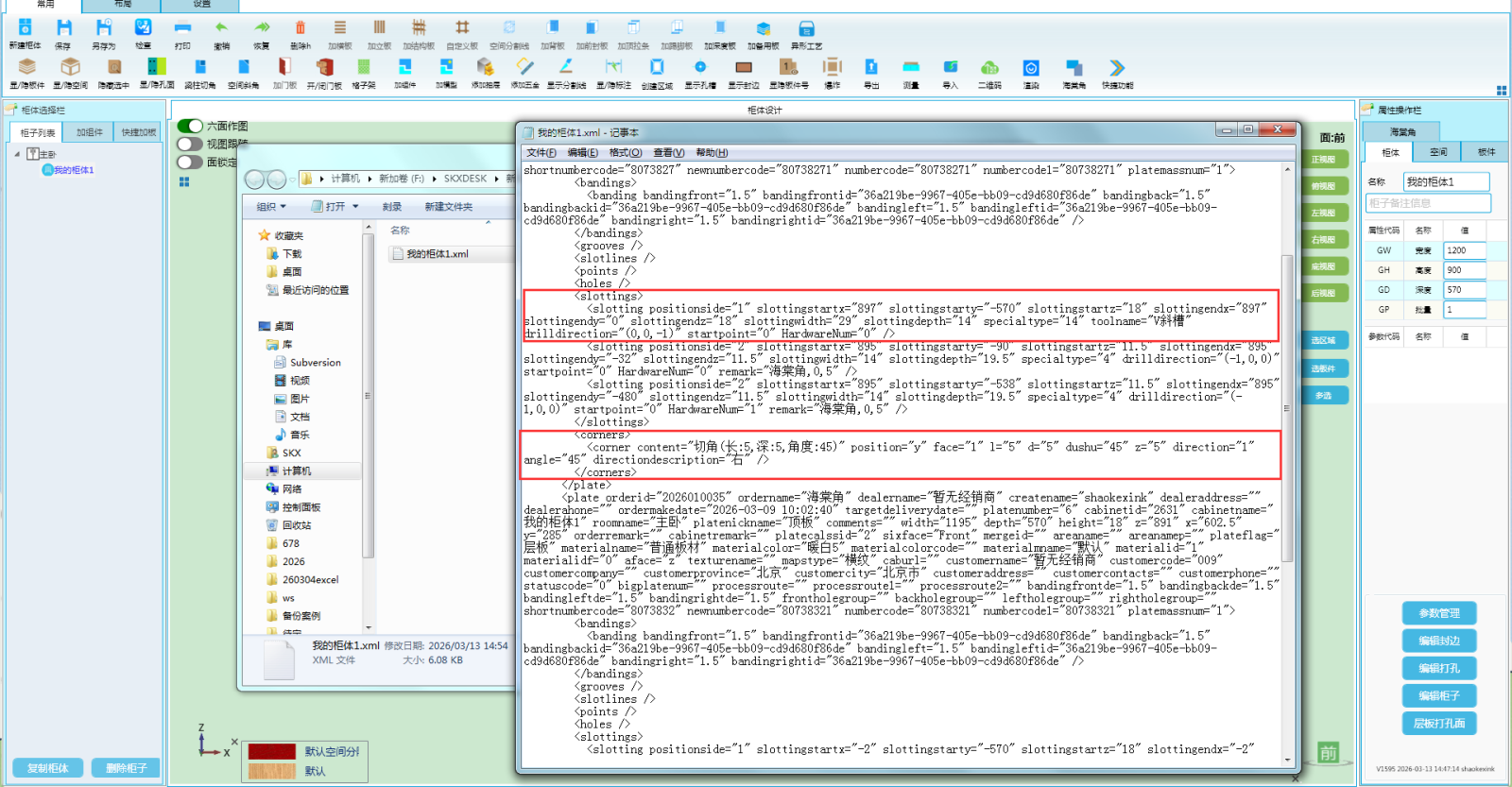The image size is (1512, 787).
Task: Open the 格式(O) menu in Notepad
Action: pyautogui.click(x=626, y=152)
